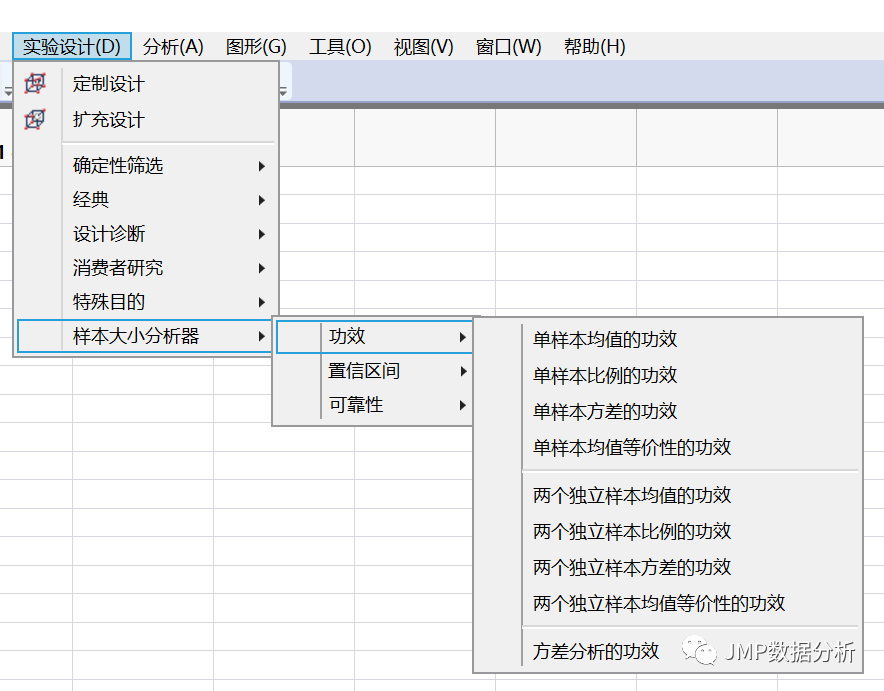Click the cube icon beside 定制设计
This screenshot has width=884, height=691.
pyautogui.click(x=35, y=84)
